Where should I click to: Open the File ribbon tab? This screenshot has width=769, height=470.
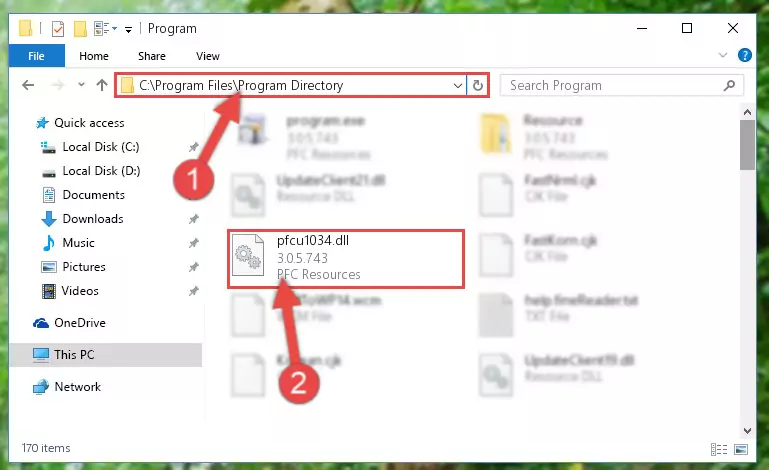36,55
